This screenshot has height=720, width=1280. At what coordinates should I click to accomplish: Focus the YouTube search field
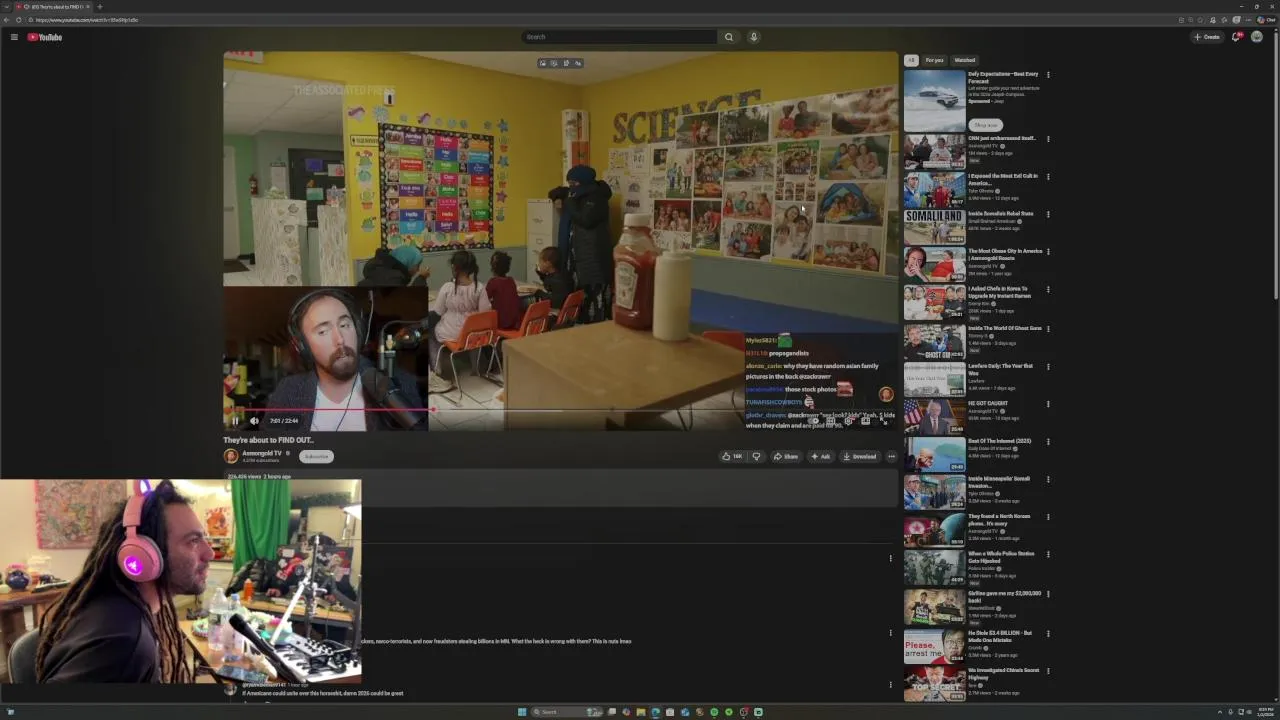(620, 37)
